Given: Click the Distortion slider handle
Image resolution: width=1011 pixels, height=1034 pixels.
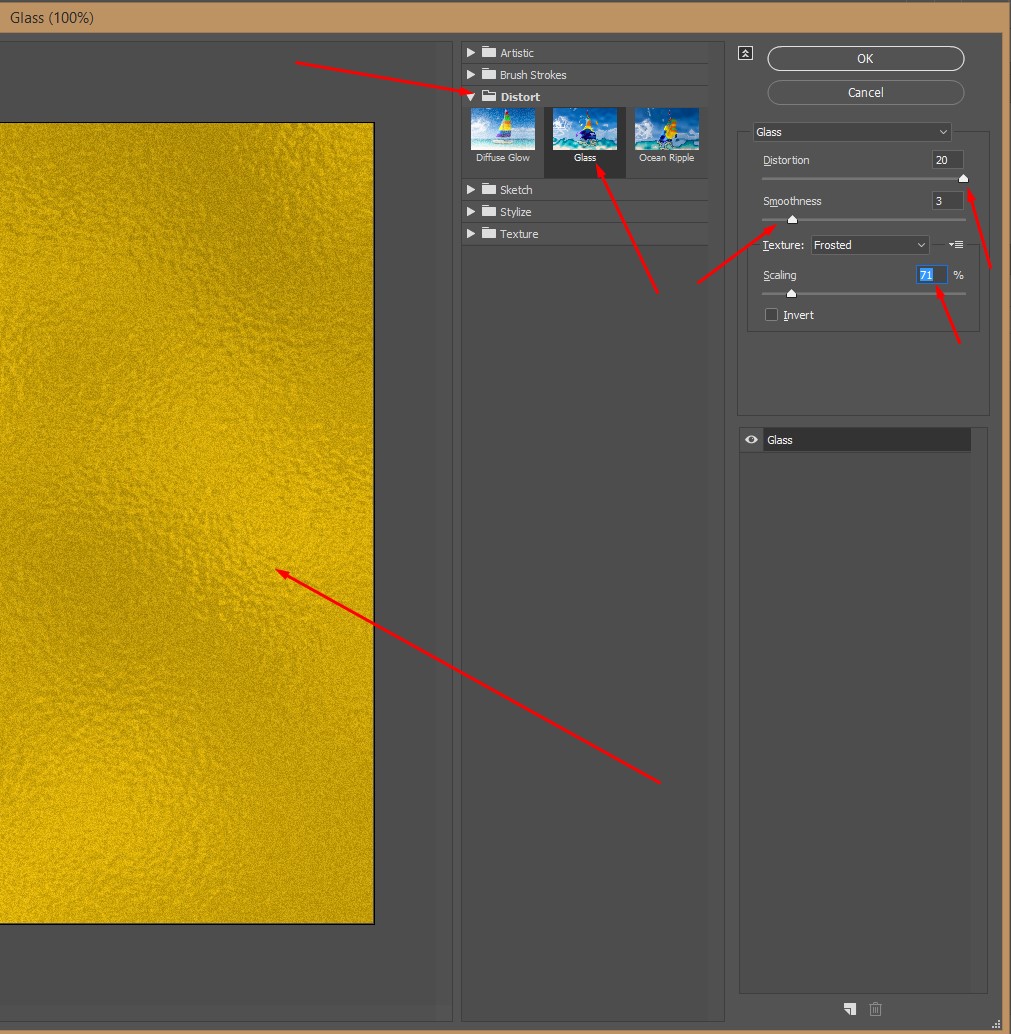Looking at the screenshot, I should point(963,179).
